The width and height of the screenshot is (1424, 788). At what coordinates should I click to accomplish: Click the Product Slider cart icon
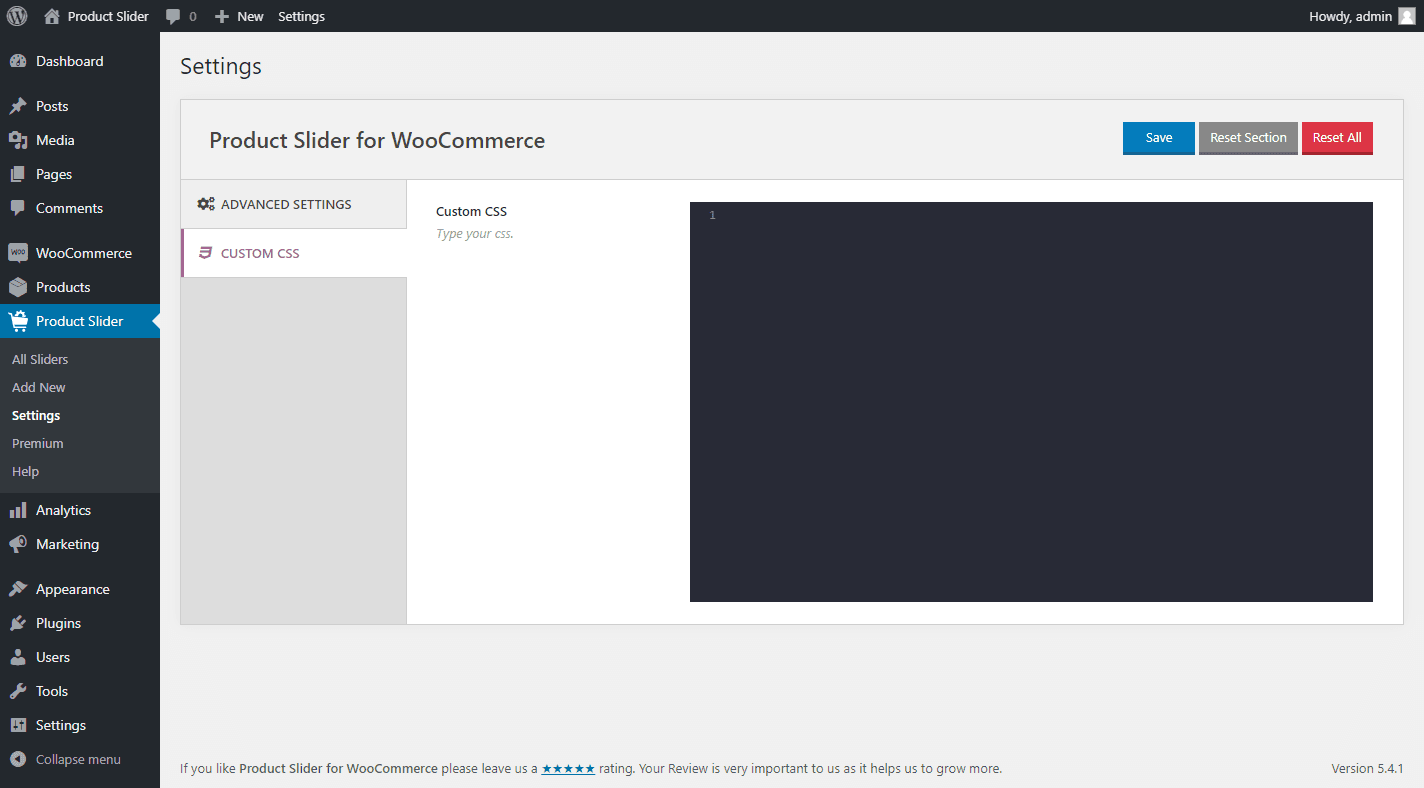[x=18, y=321]
